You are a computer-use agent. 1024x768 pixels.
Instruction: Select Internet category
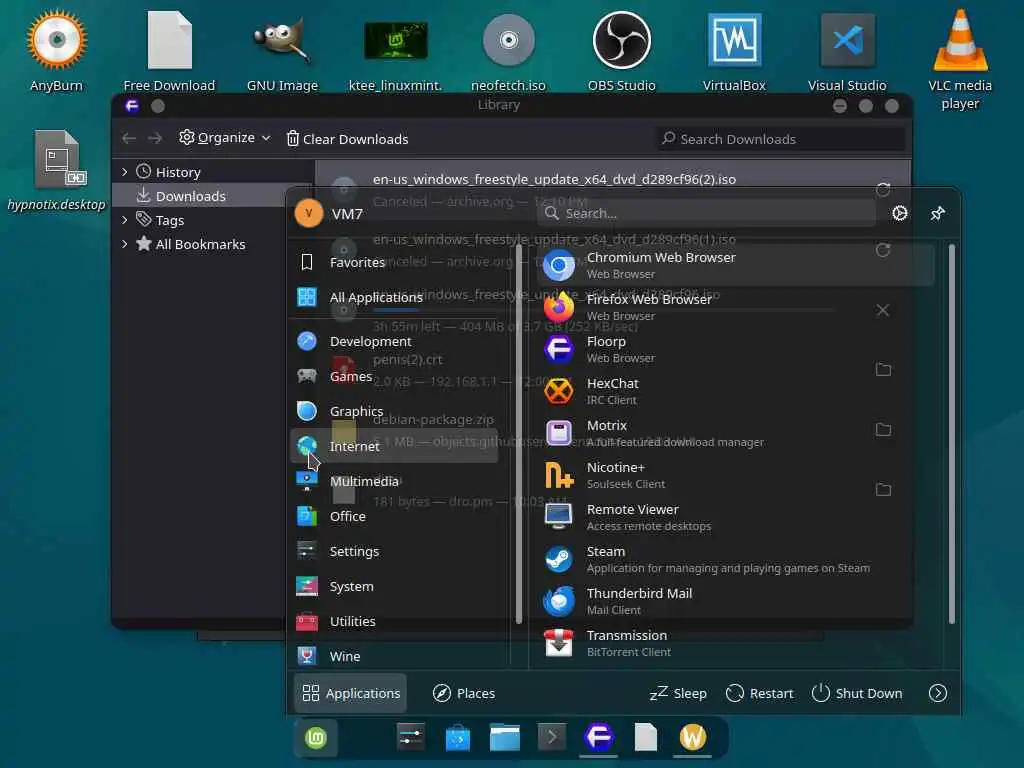pyautogui.click(x=394, y=446)
